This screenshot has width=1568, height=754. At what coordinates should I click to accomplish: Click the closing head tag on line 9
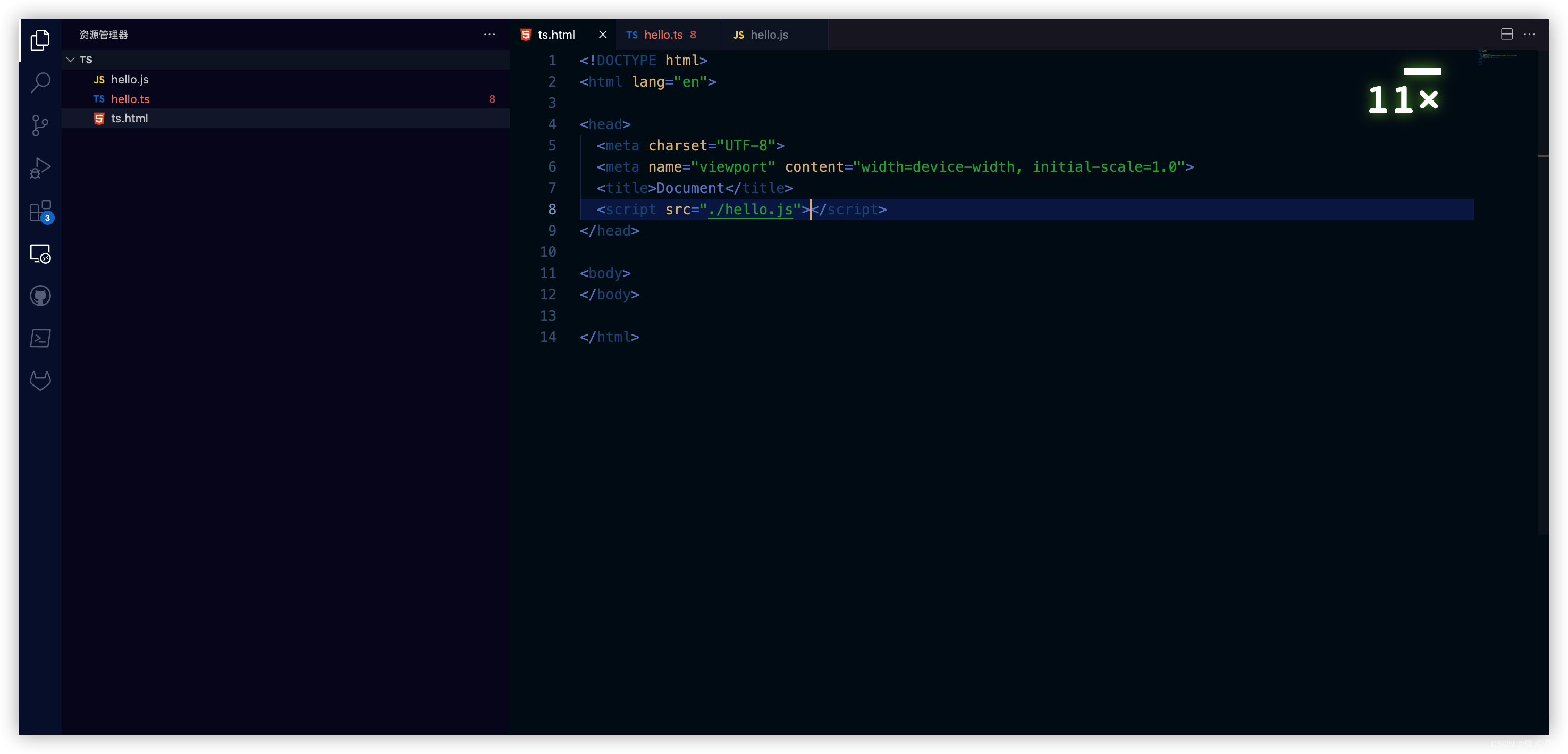click(x=609, y=231)
